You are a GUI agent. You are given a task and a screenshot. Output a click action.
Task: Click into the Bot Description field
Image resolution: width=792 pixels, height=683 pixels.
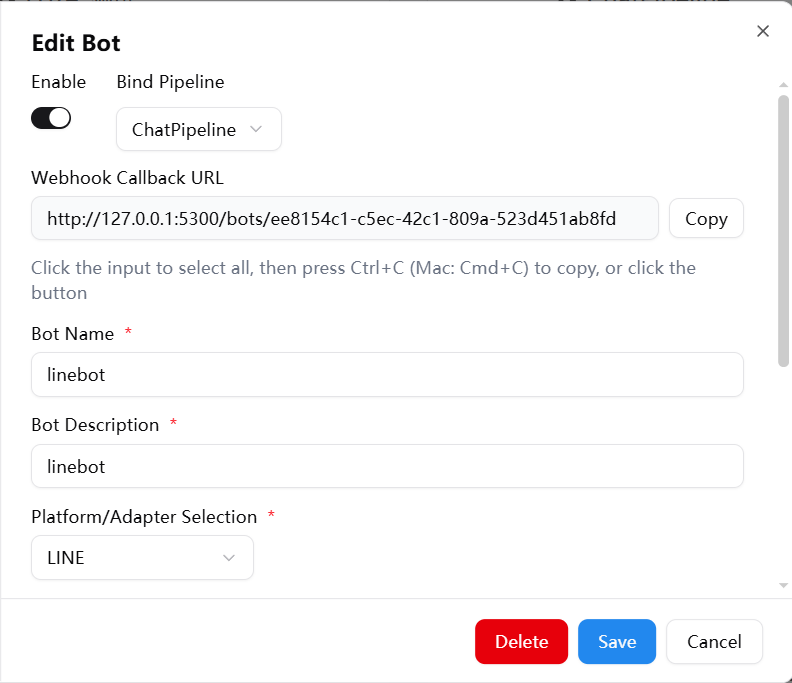[x=387, y=466]
